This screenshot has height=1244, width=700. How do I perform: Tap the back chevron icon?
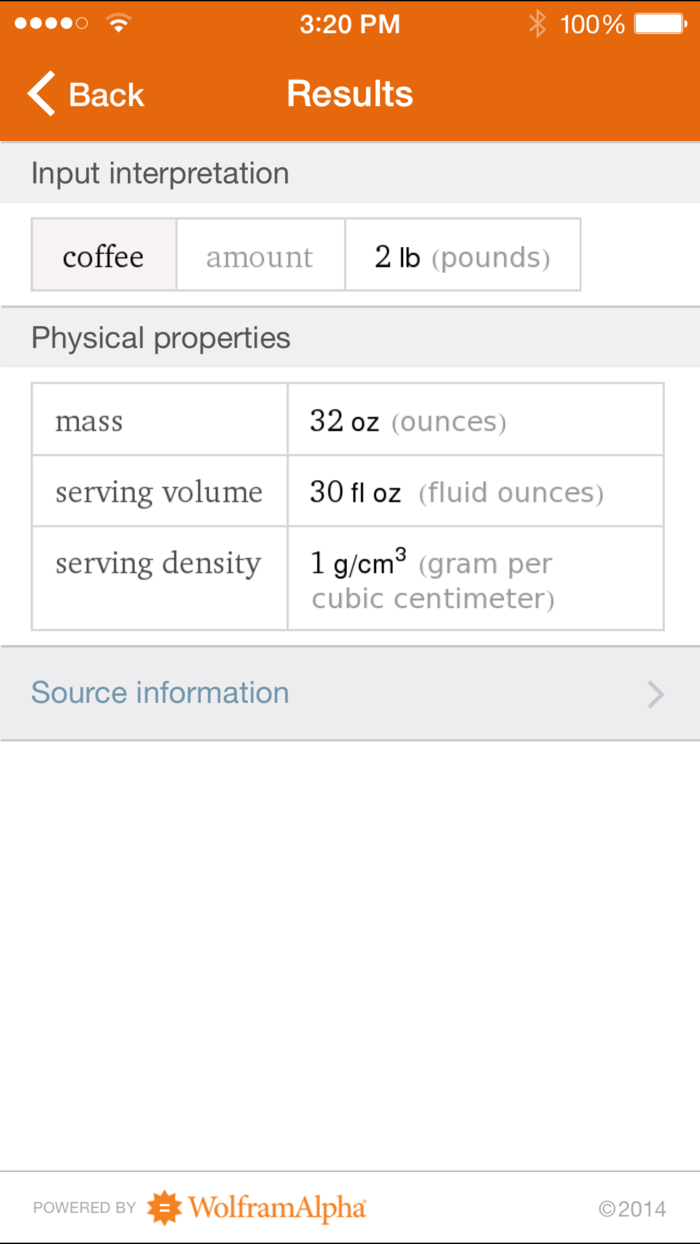(39, 93)
